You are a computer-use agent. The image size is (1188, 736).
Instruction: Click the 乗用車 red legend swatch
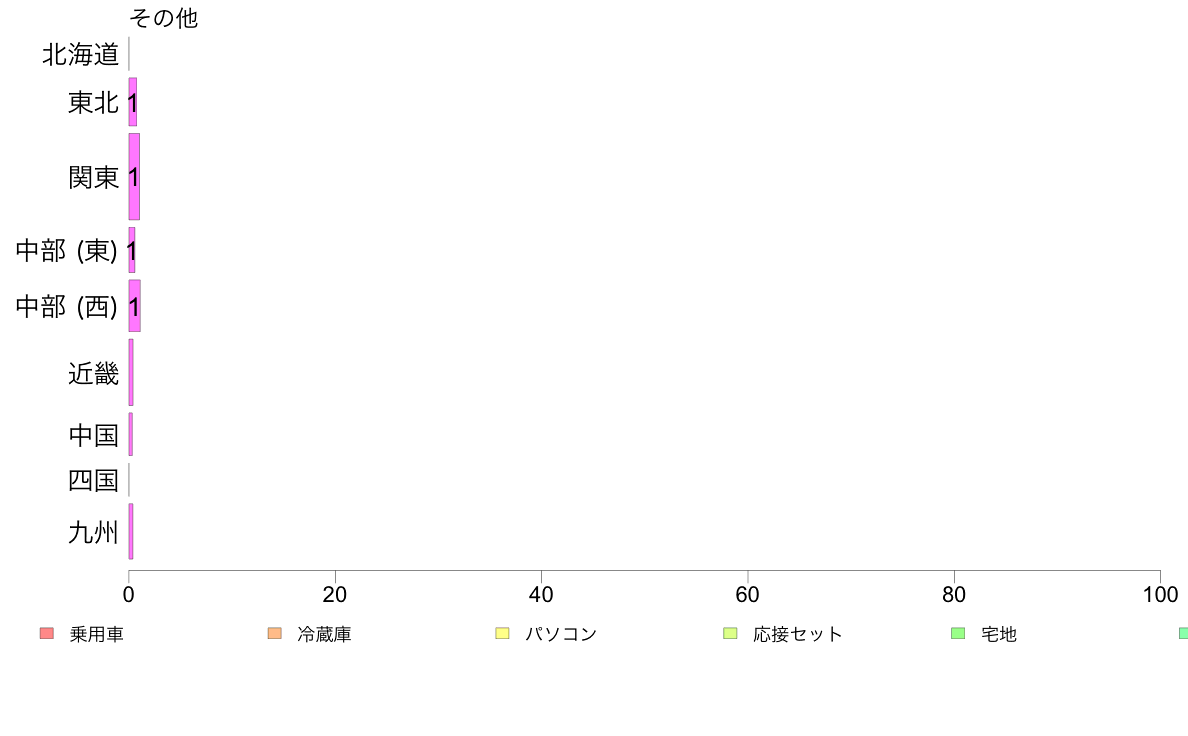point(47,634)
